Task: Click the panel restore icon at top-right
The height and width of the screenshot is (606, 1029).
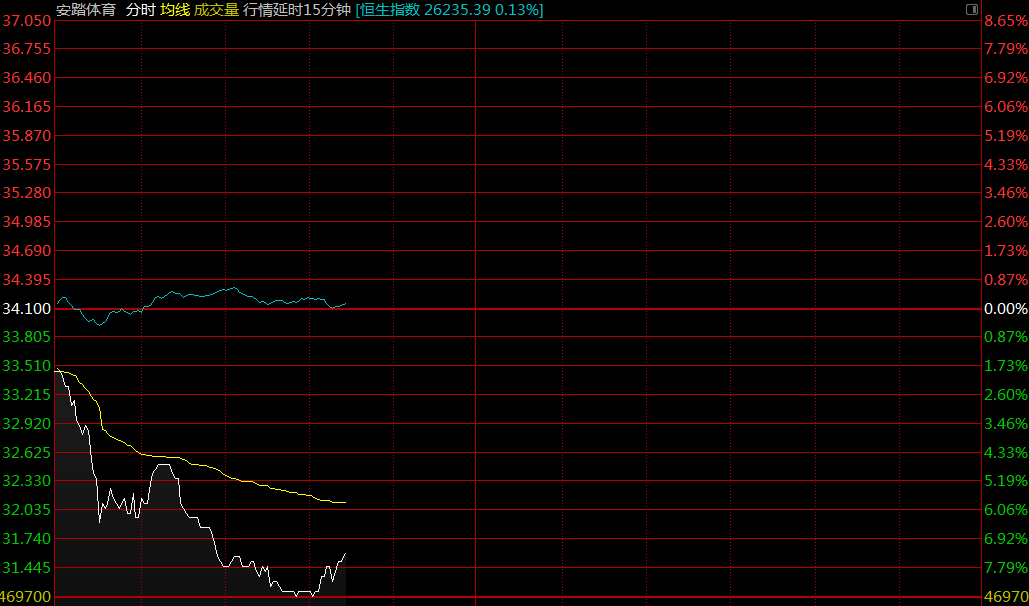Action: pos(971,9)
